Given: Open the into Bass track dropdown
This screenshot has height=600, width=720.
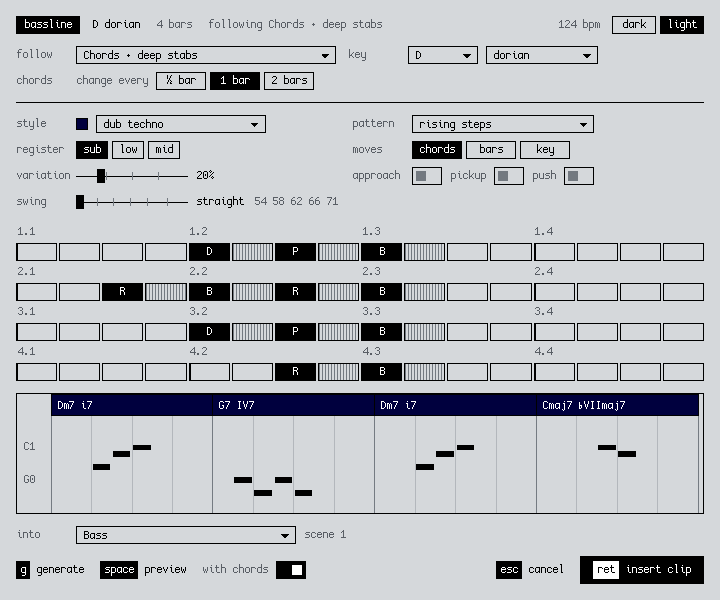Looking at the screenshot, I should tap(186, 535).
